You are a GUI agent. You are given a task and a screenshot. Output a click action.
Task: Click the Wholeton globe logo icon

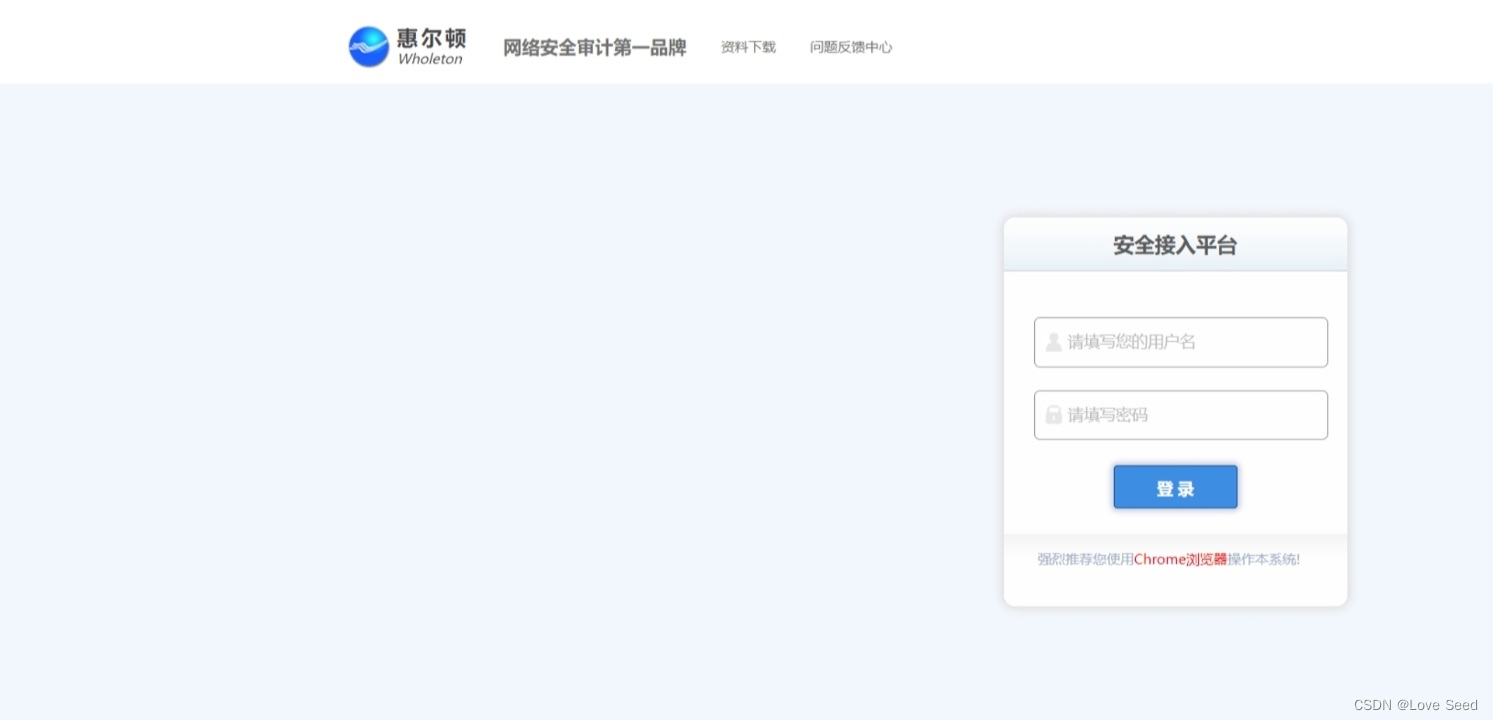(x=369, y=47)
